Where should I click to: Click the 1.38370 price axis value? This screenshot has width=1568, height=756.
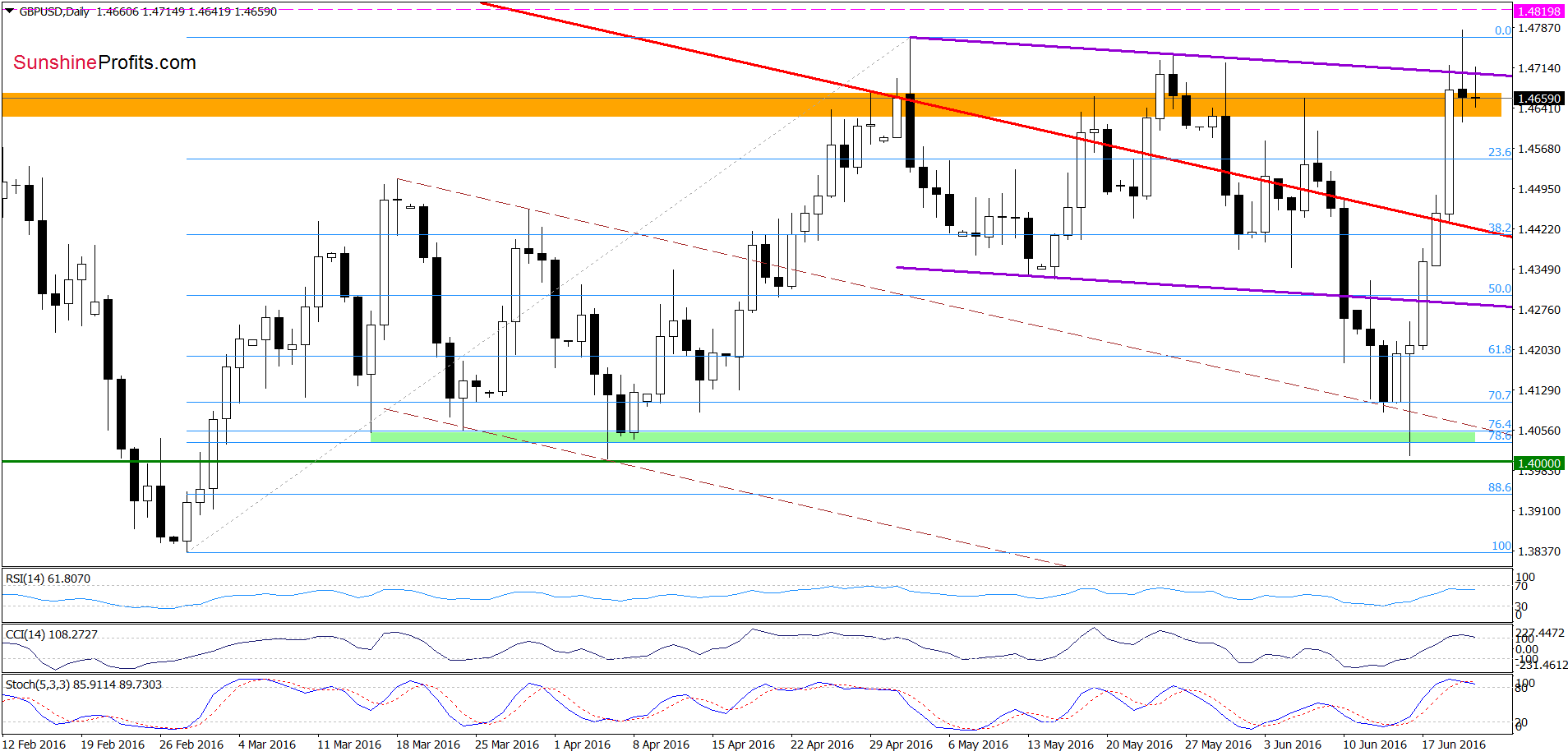click(1539, 551)
